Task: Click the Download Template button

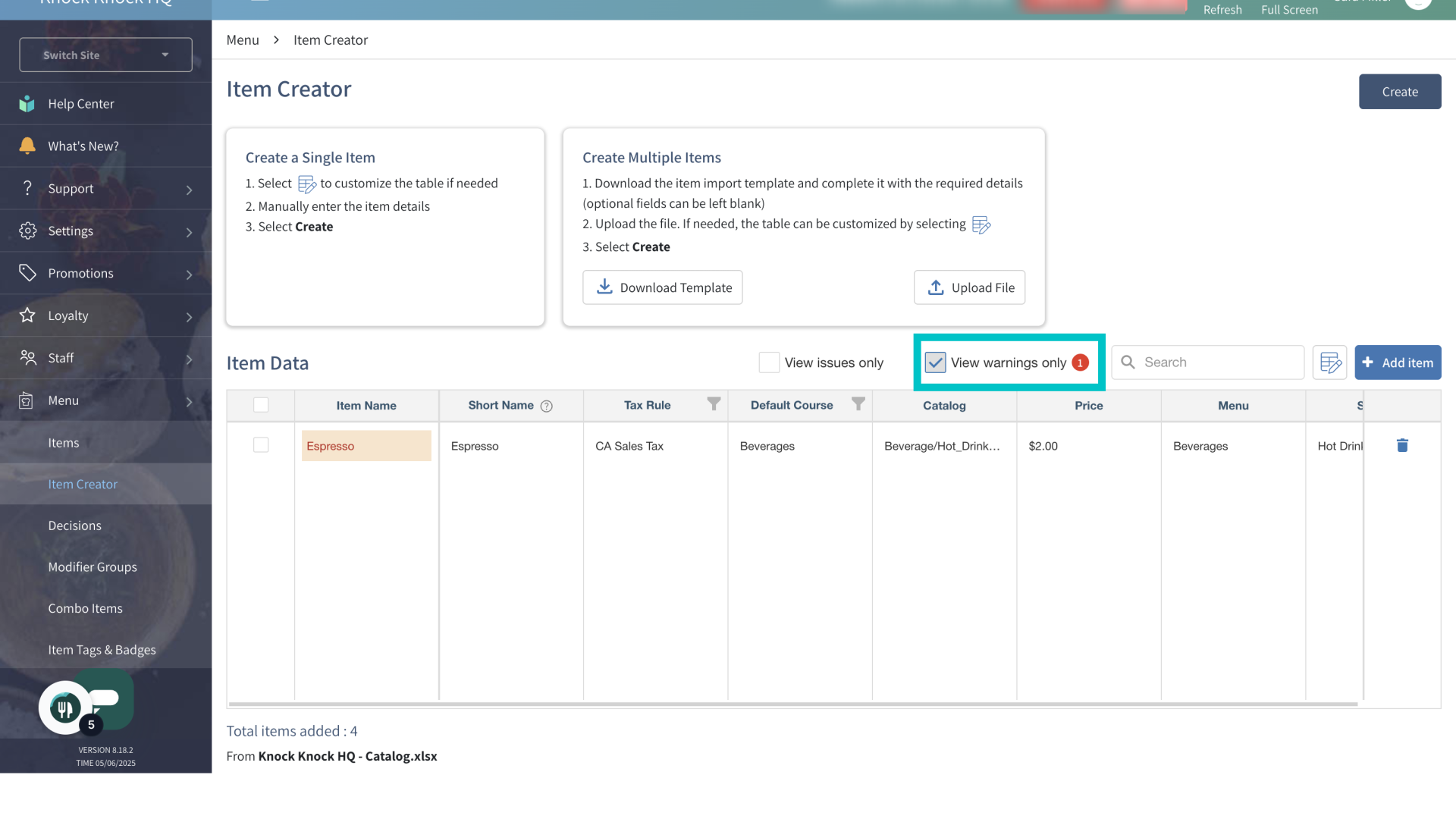Action: coord(662,287)
